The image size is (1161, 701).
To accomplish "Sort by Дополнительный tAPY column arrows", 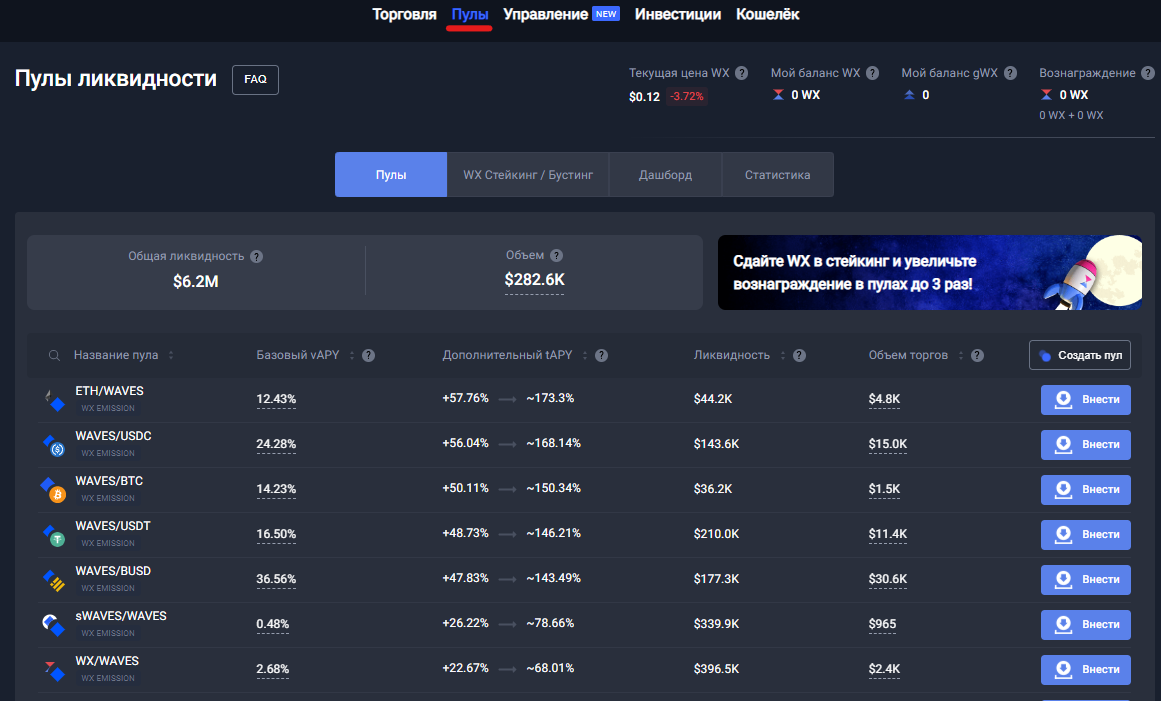I will click(x=584, y=356).
